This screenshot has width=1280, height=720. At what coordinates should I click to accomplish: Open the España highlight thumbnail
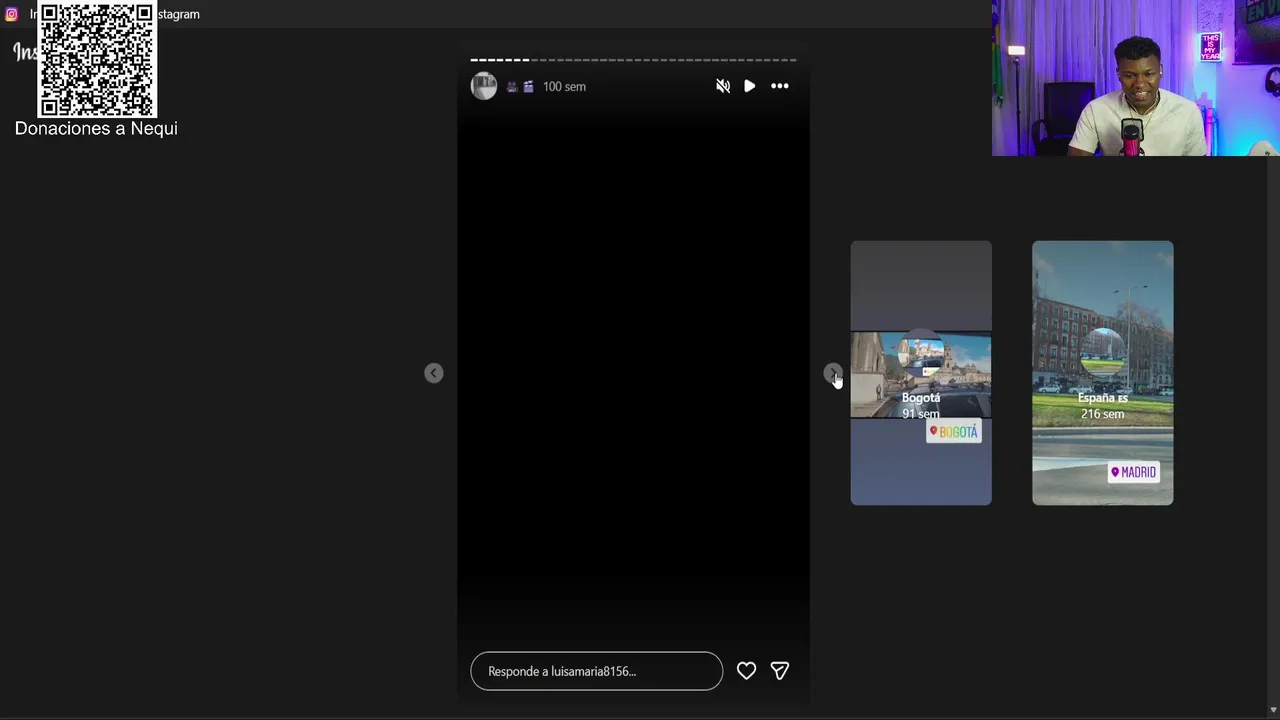[1102, 373]
